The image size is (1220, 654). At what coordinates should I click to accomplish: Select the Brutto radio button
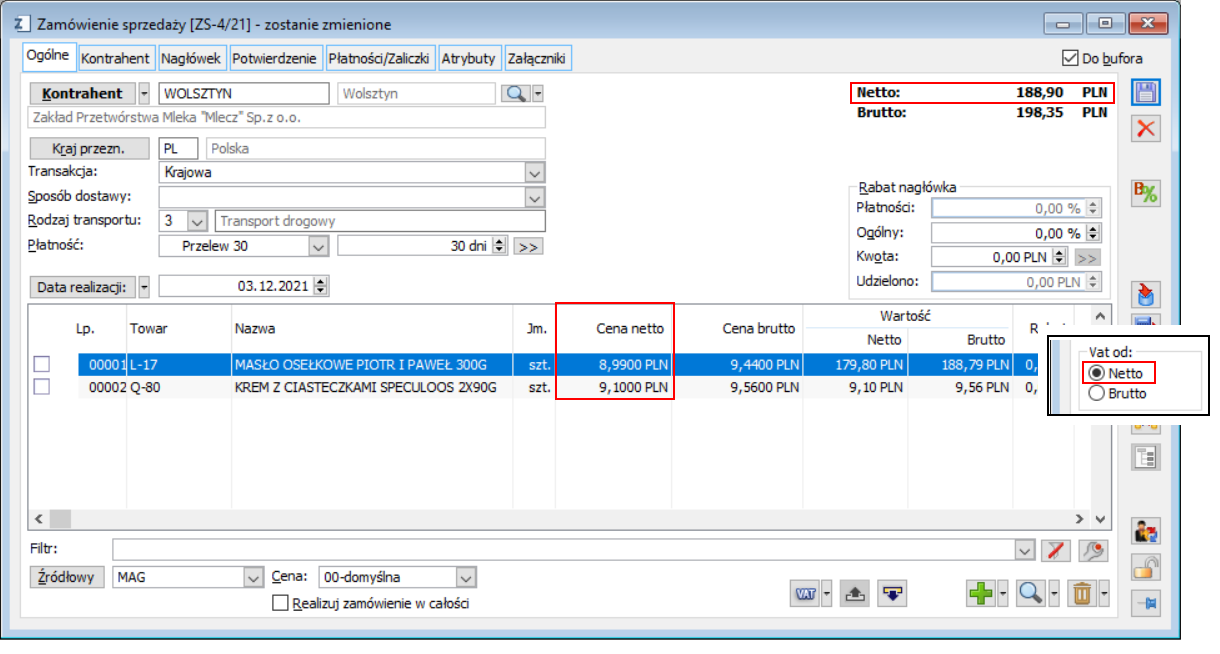click(x=1096, y=394)
